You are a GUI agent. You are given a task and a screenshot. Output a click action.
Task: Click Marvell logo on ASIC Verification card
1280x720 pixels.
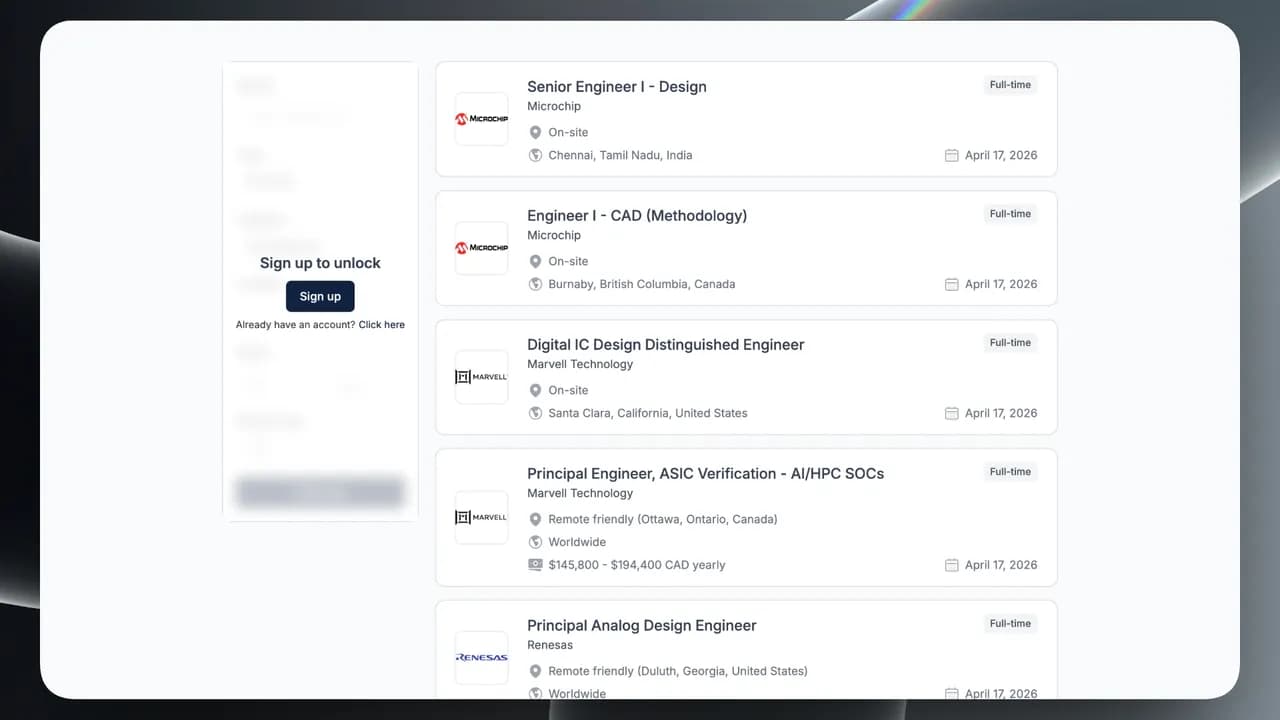click(482, 517)
